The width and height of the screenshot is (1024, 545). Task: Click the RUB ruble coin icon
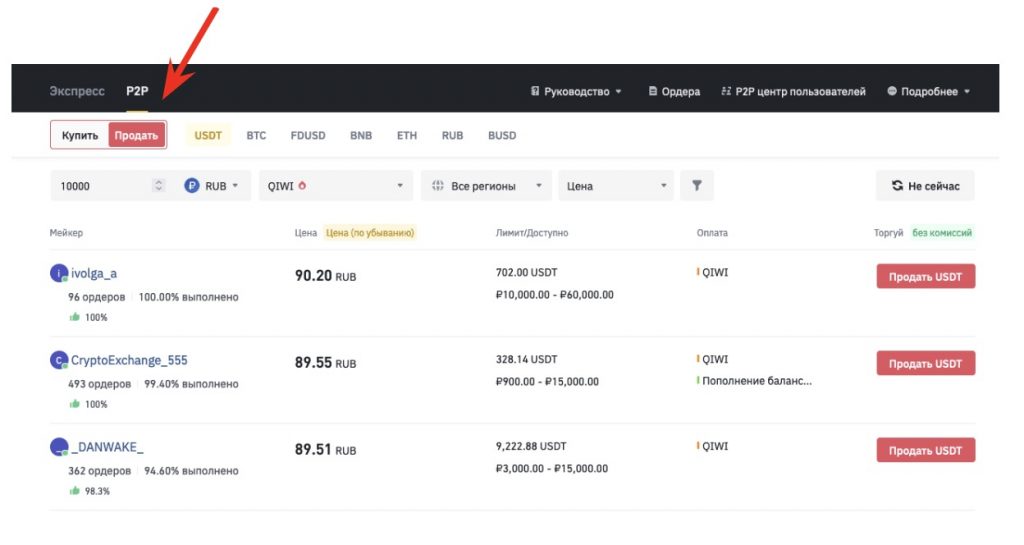[191, 186]
